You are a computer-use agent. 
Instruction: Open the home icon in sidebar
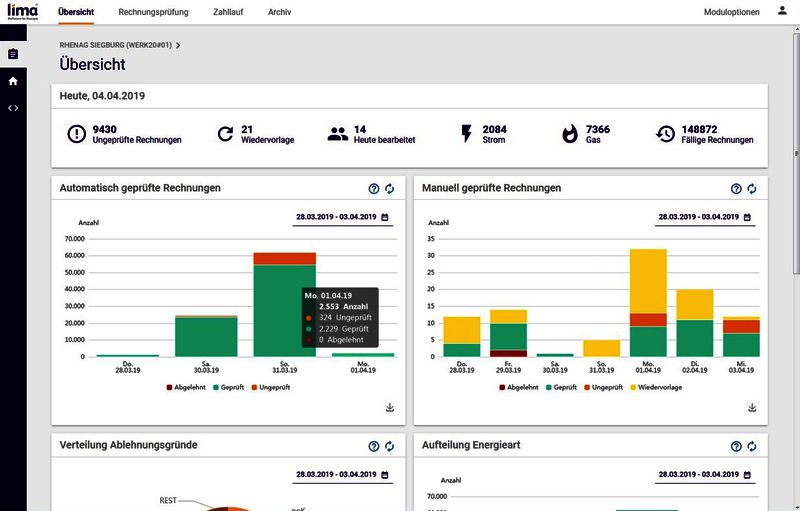pyautogui.click(x=13, y=81)
